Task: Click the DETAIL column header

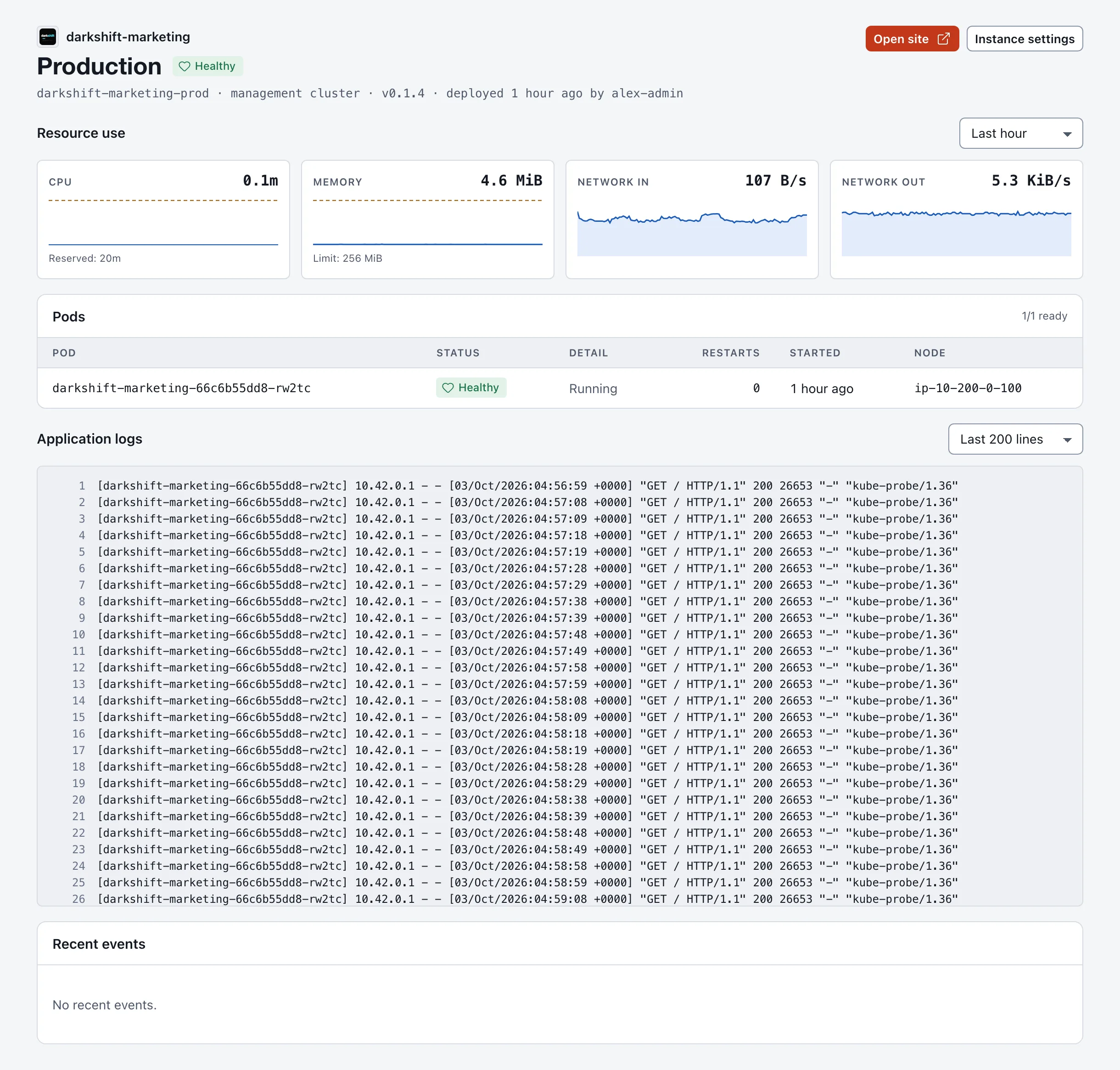Action: [588, 353]
